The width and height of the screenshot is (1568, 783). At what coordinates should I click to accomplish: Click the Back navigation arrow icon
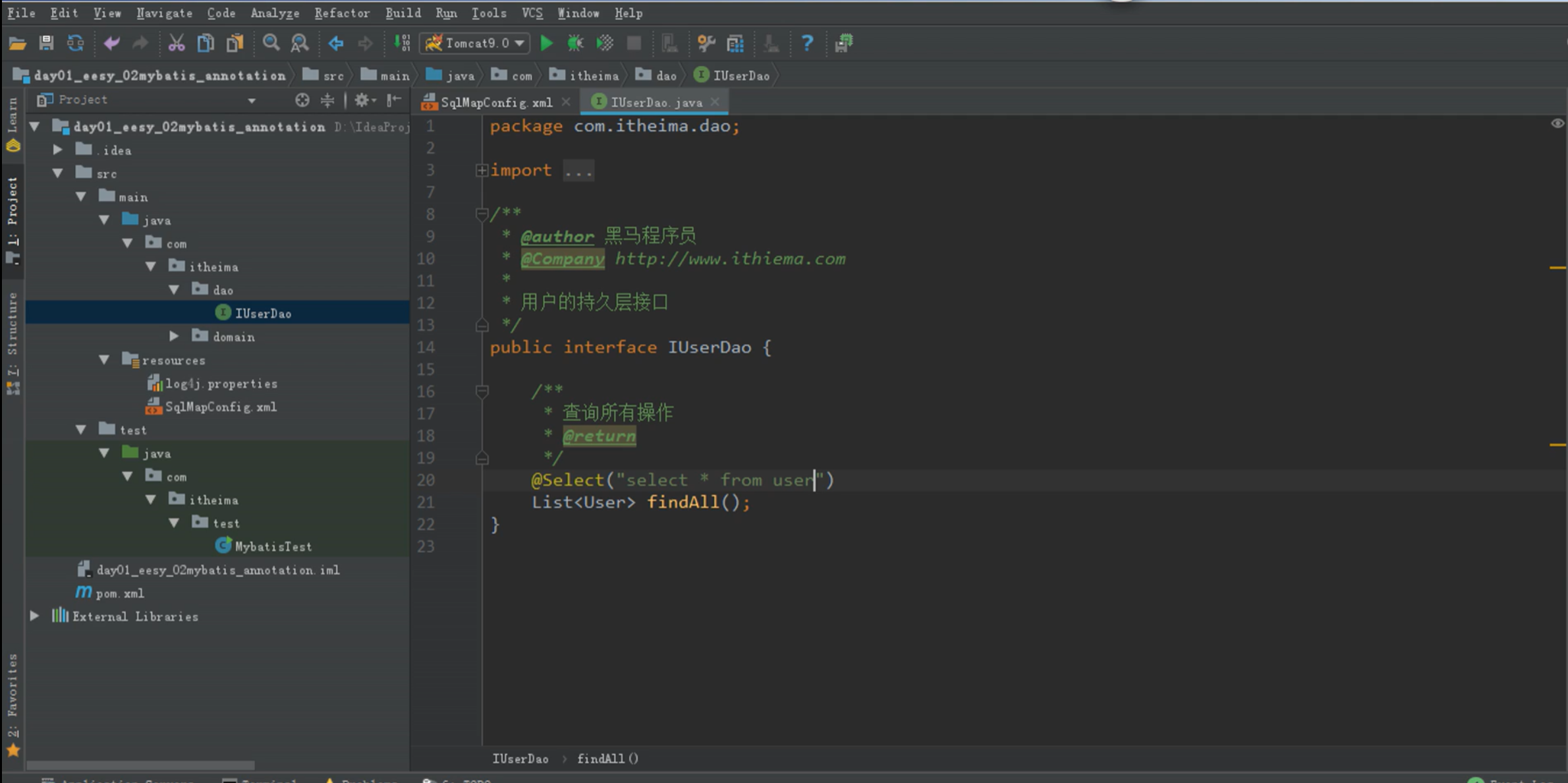click(x=336, y=43)
